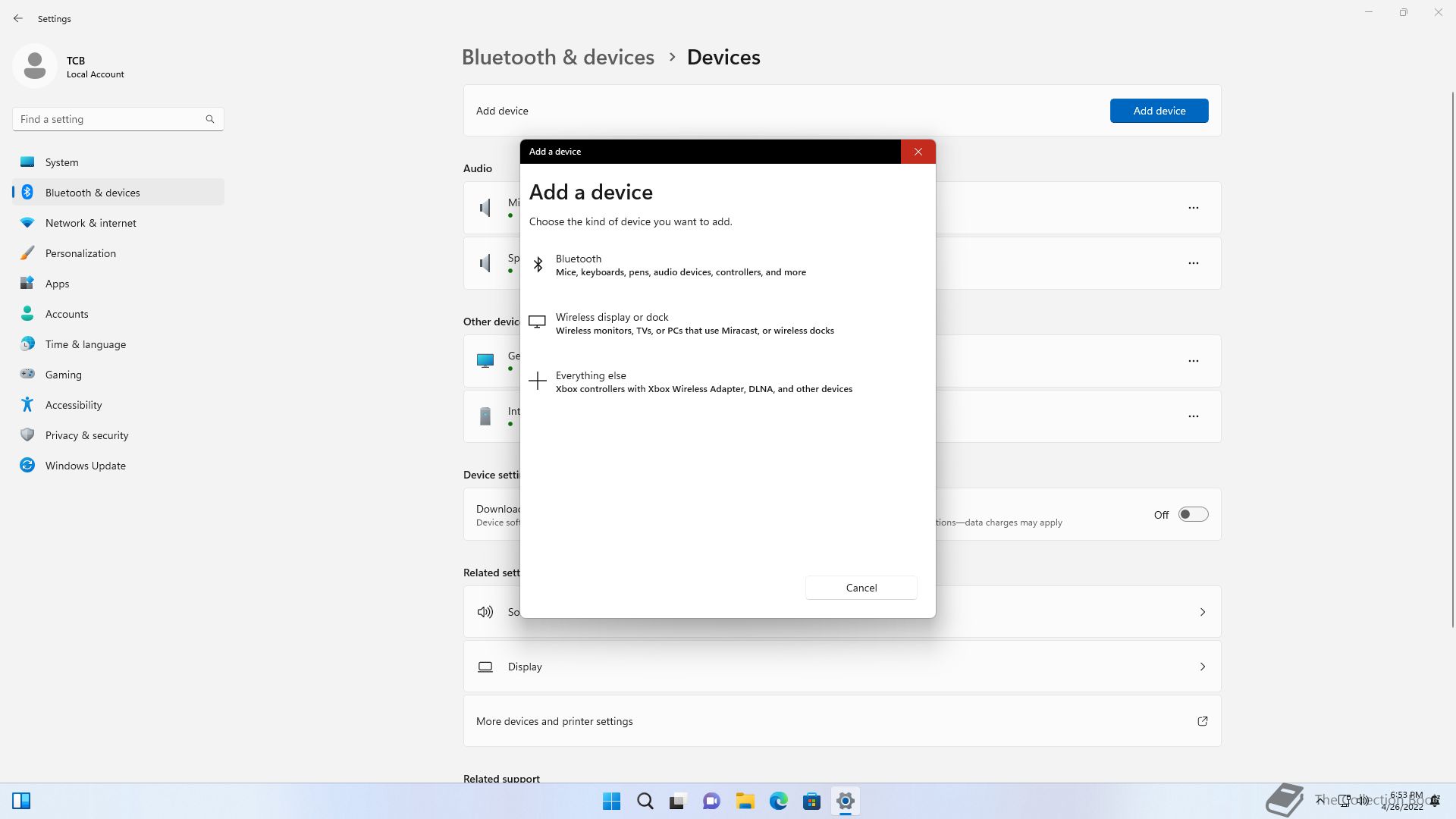
Task: Open Windows Update settings
Action: click(x=118, y=466)
